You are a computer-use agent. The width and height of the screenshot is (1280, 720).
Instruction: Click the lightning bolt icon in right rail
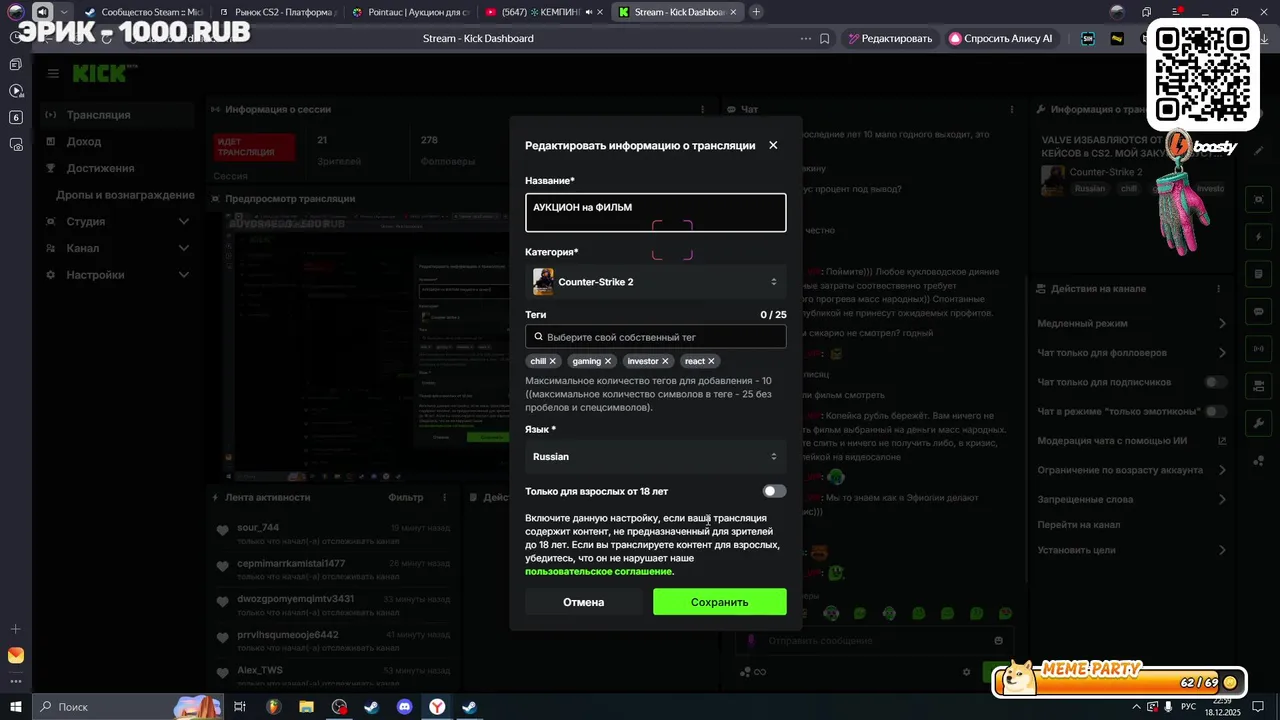(x=1258, y=237)
